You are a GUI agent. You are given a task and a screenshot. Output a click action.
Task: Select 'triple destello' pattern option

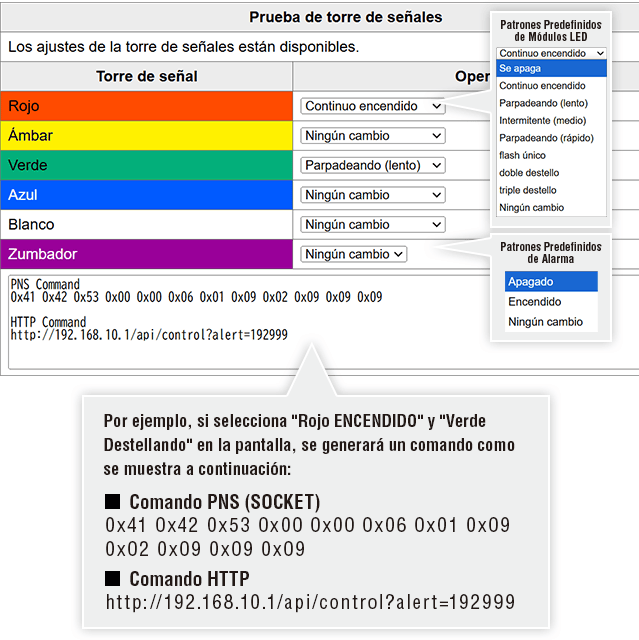point(551,190)
